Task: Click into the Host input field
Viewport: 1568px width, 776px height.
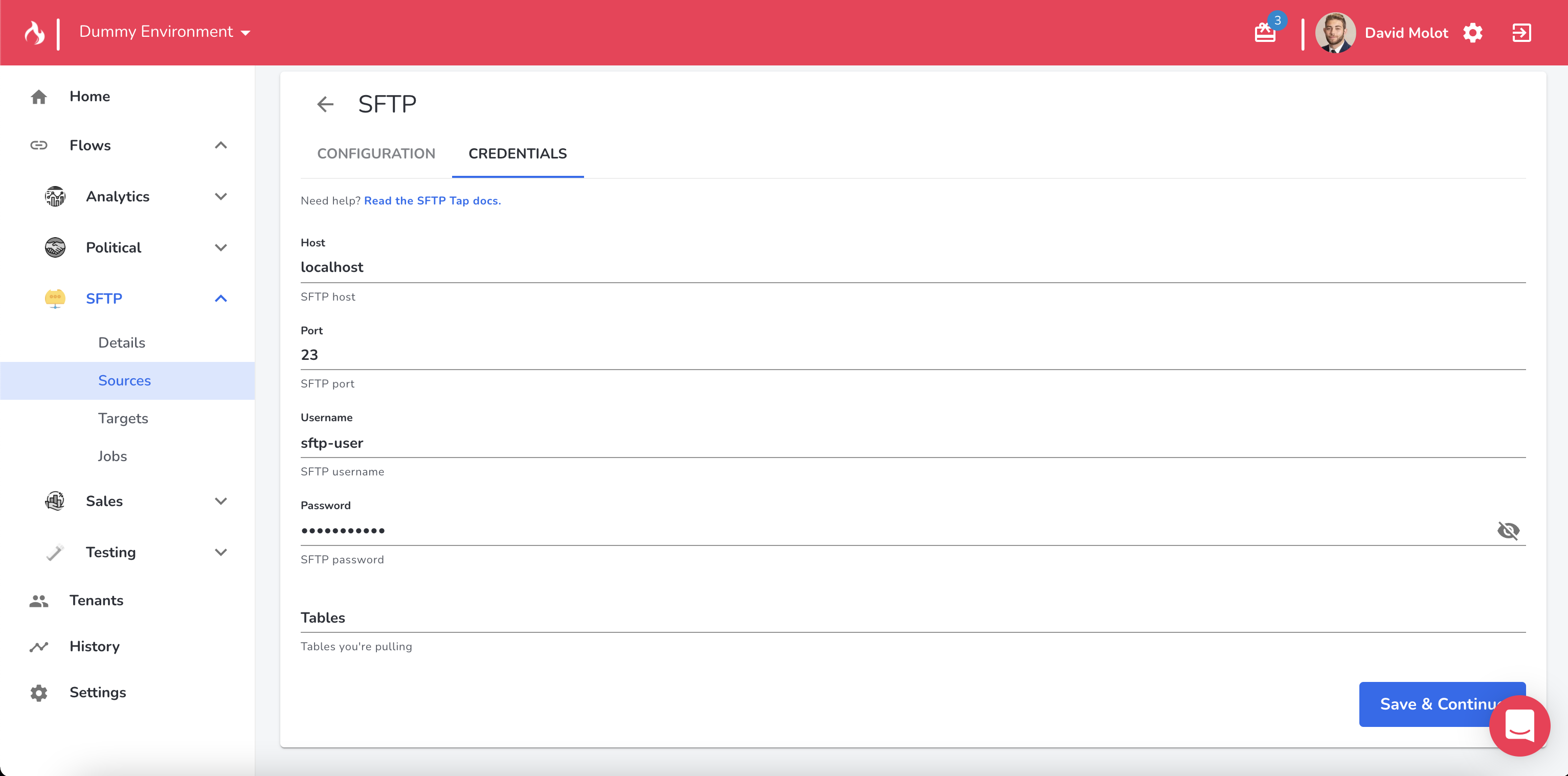Action: [x=912, y=267]
